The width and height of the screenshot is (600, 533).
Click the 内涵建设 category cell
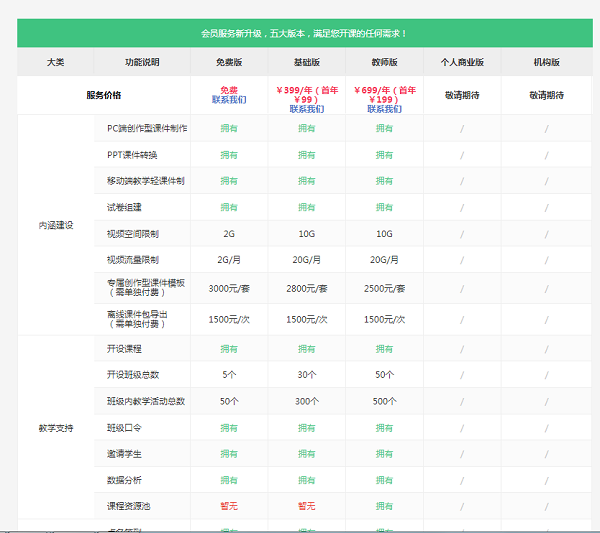56,225
